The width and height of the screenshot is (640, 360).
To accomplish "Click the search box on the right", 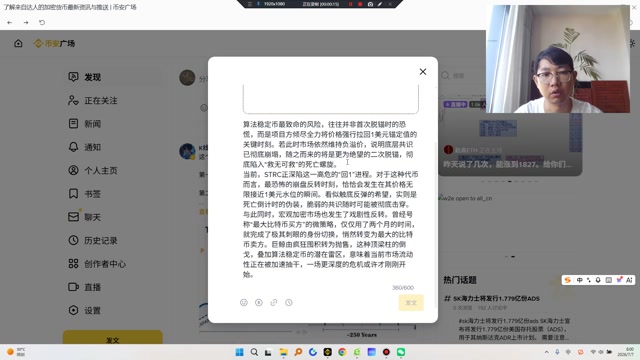I will coord(461,76).
